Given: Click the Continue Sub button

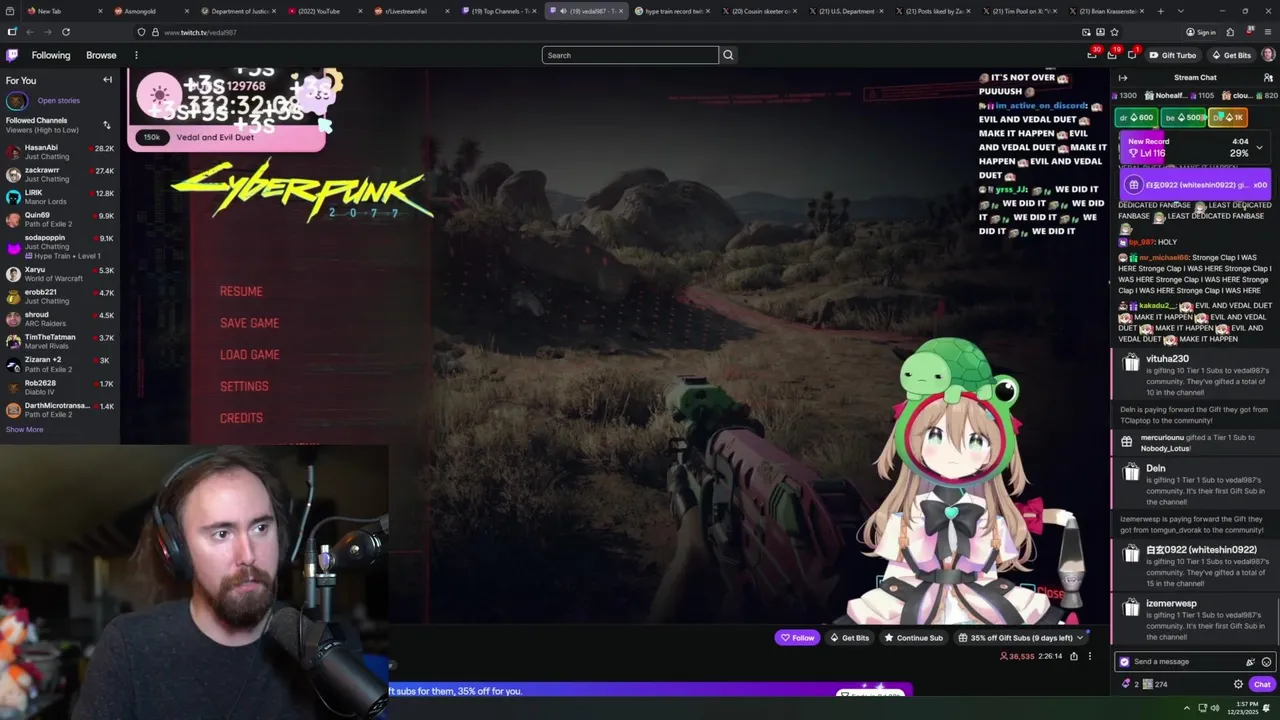Looking at the screenshot, I should pyautogui.click(x=914, y=638).
